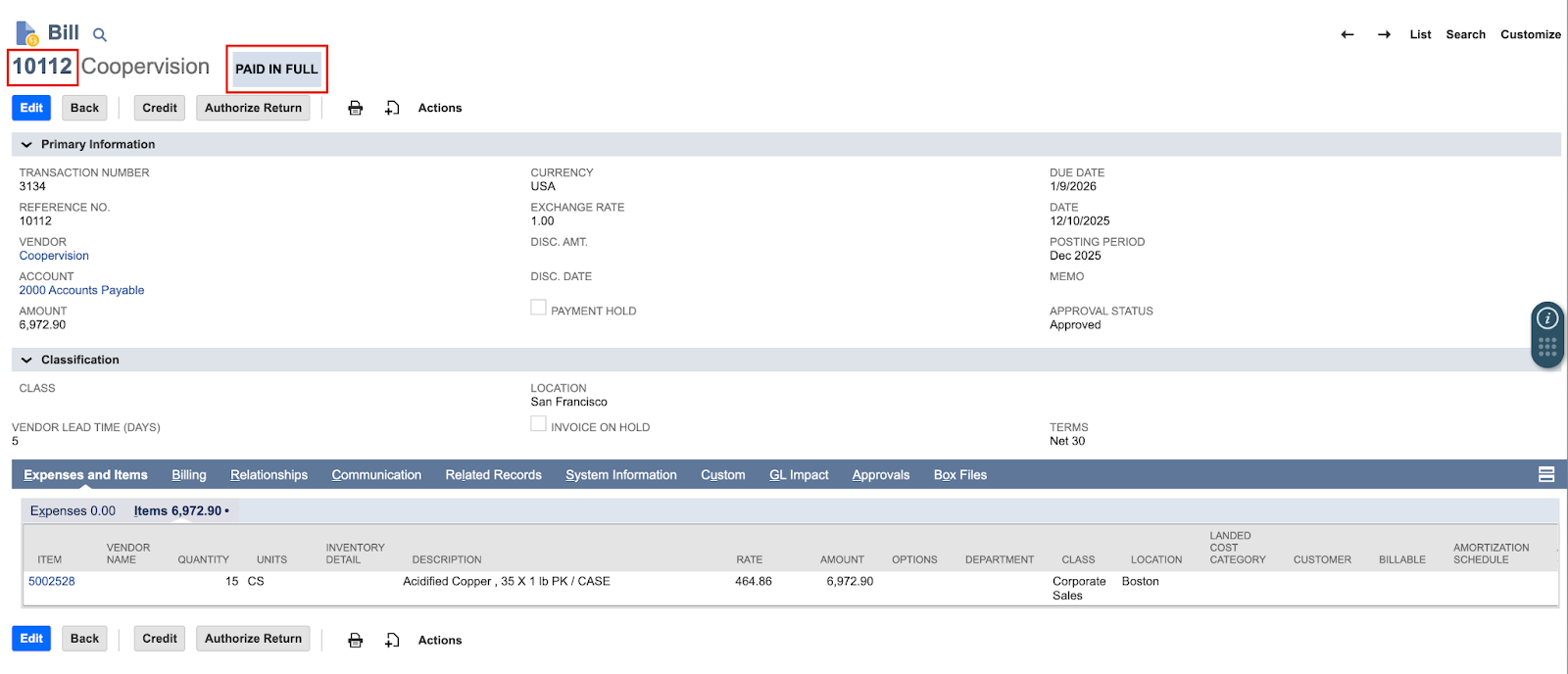Select the Expenses 0.00 sublist
The height and width of the screenshot is (674, 1568).
tap(73, 510)
